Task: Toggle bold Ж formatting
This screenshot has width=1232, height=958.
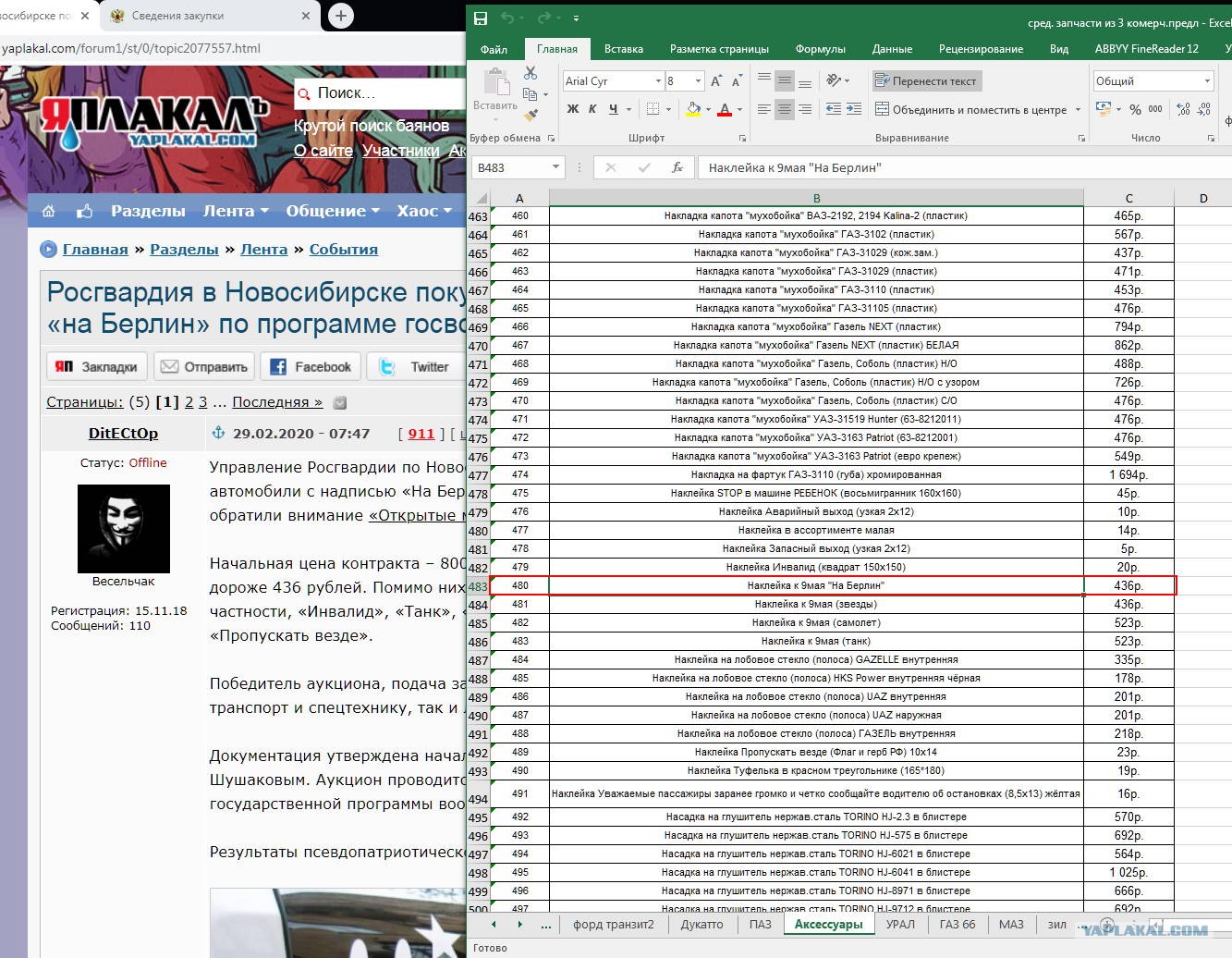Action: coord(572,109)
